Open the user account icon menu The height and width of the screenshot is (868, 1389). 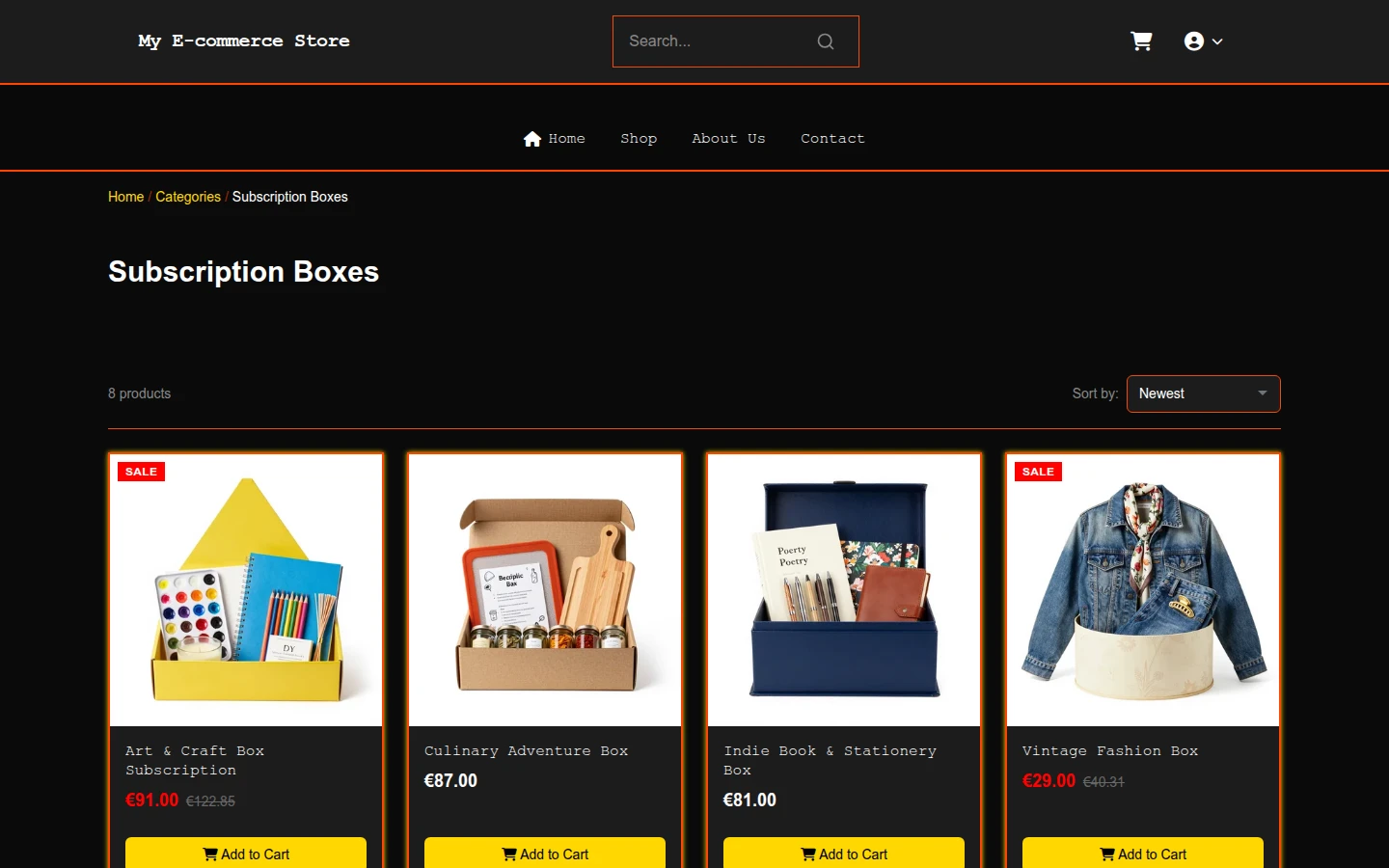(1194, 41)
